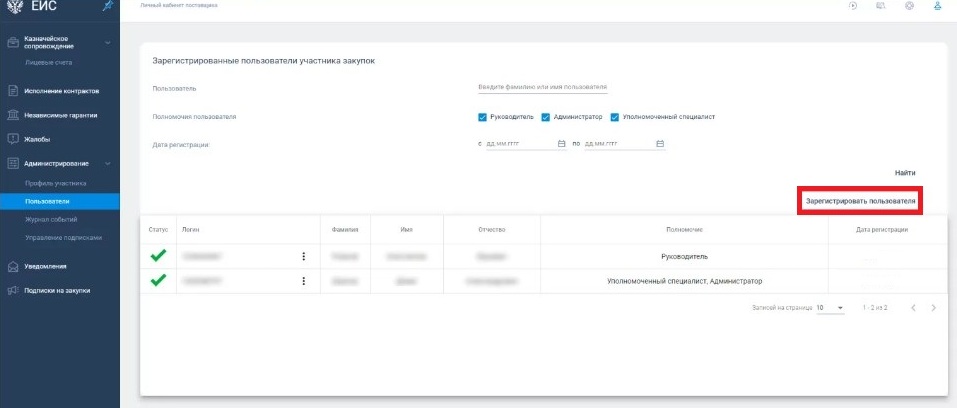Image resolution: width=957 pixels, height=408 pixels.
Task: Open the three-dot menu for the Руководитель row
Action: [x=304, y=256]
